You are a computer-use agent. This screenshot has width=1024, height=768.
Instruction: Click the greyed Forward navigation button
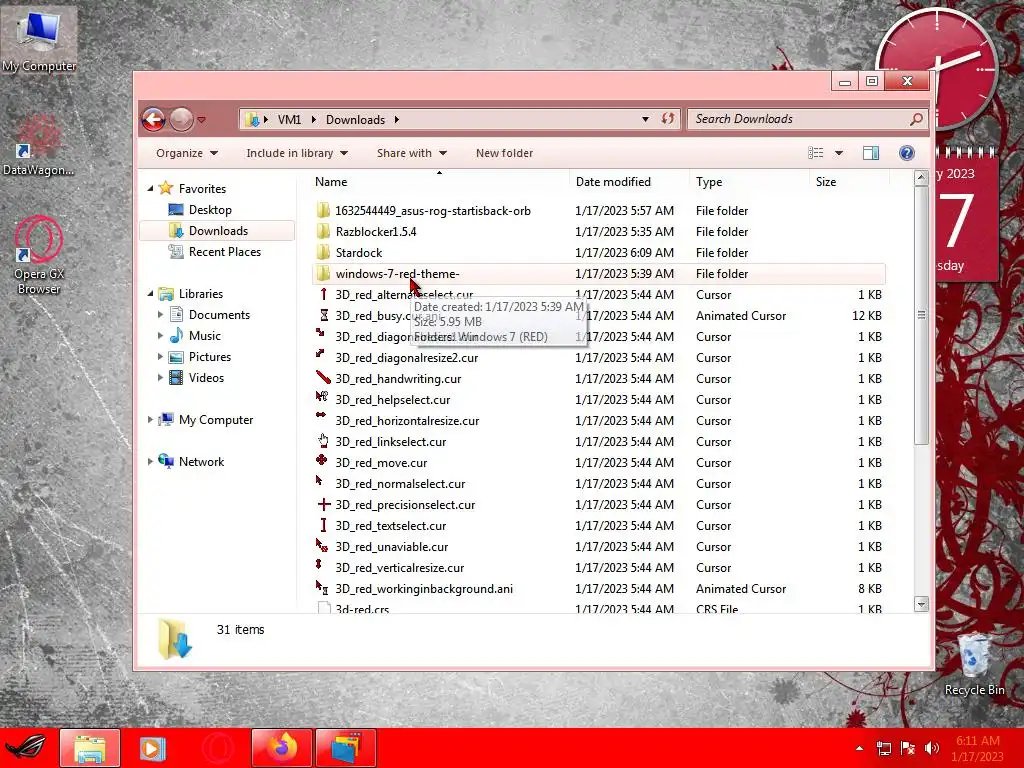[182, 120]
